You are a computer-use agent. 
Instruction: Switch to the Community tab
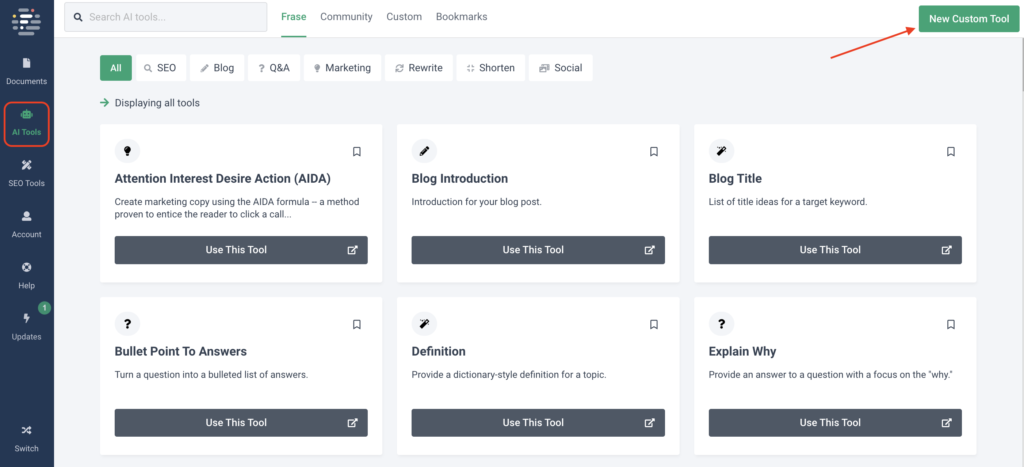click(x=346, y=17)
